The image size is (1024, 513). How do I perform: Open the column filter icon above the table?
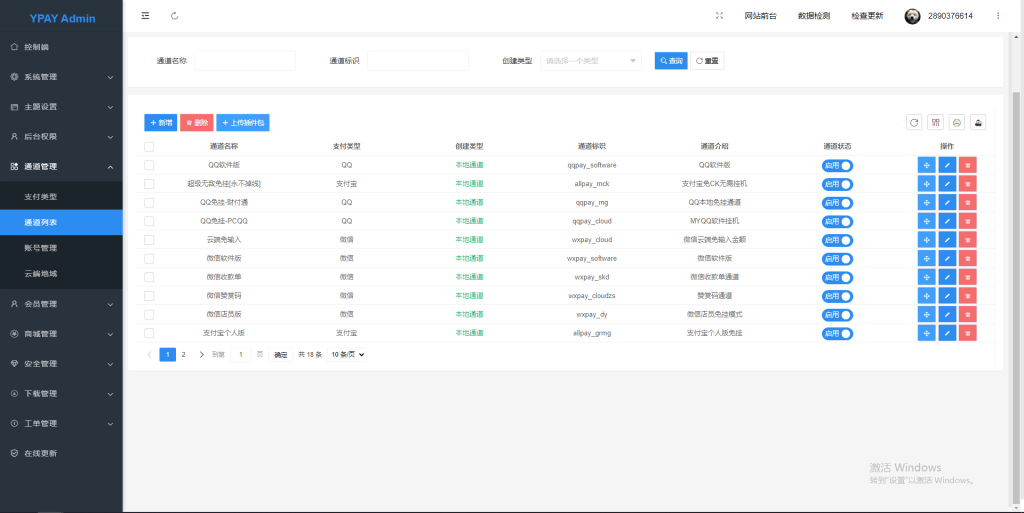tap(936, 122)
